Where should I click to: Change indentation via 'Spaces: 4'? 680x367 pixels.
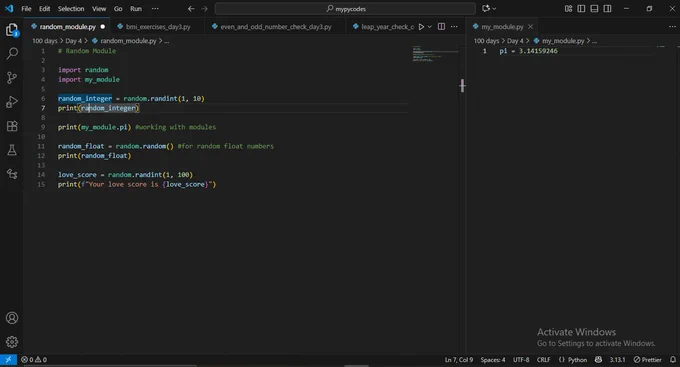[493, 360]
